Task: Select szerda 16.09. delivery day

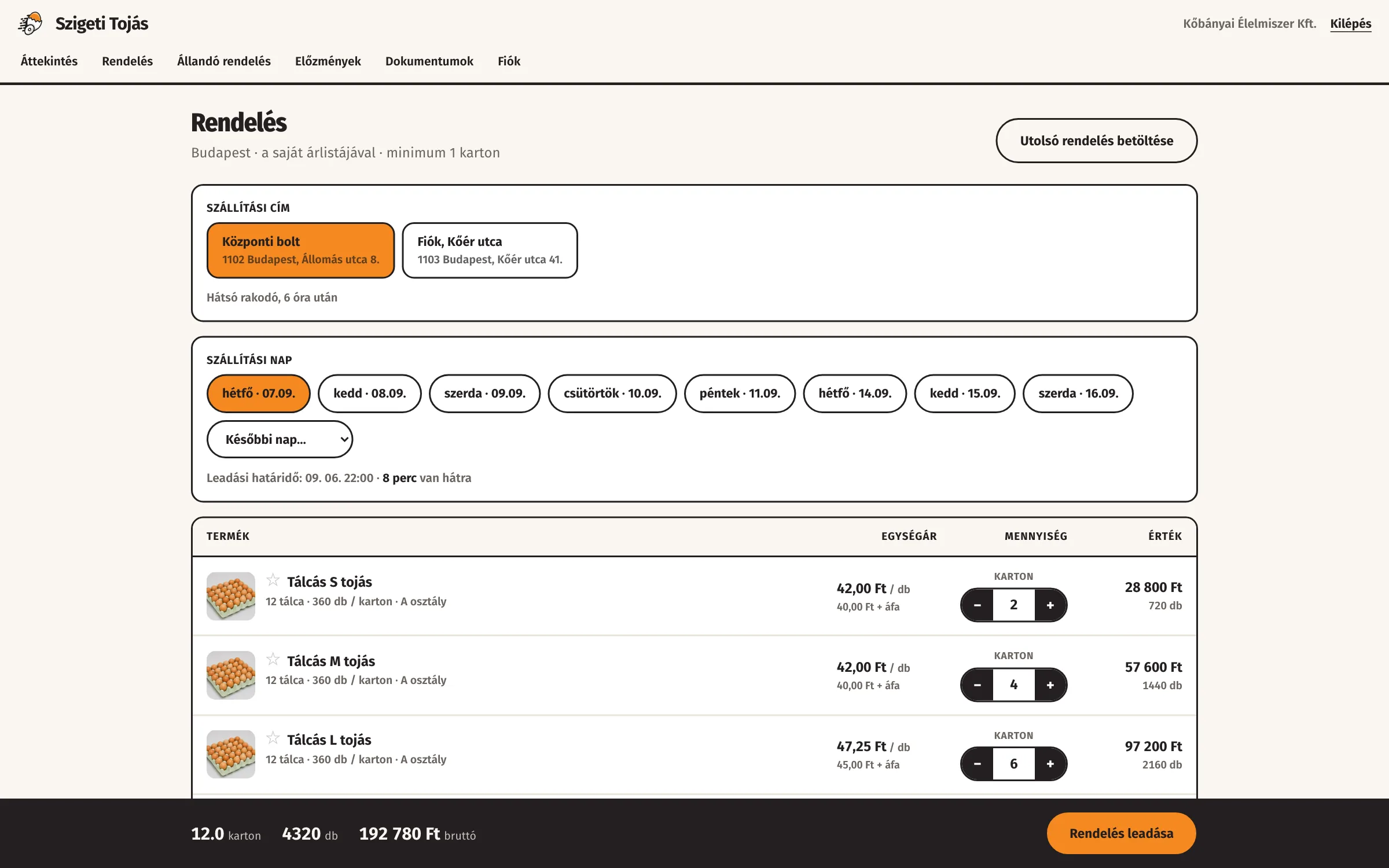Action: tap(1078, 393)
